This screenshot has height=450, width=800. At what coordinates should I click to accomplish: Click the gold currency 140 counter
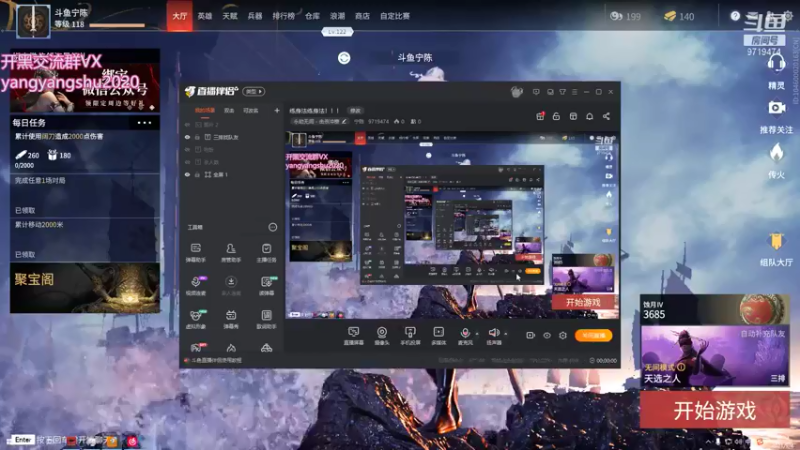click(679, 16)
